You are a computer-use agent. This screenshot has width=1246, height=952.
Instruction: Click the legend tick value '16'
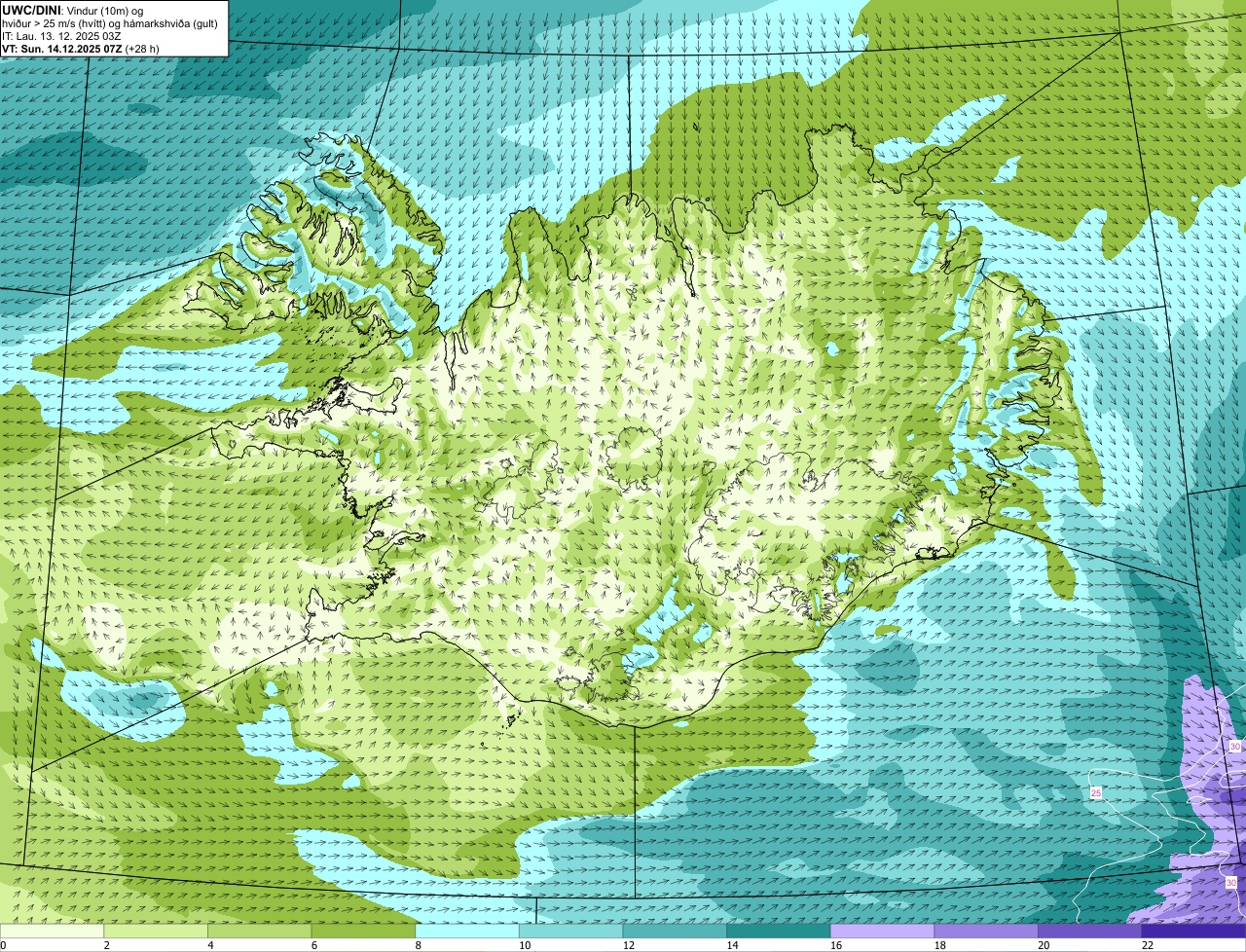coord(836,945)
